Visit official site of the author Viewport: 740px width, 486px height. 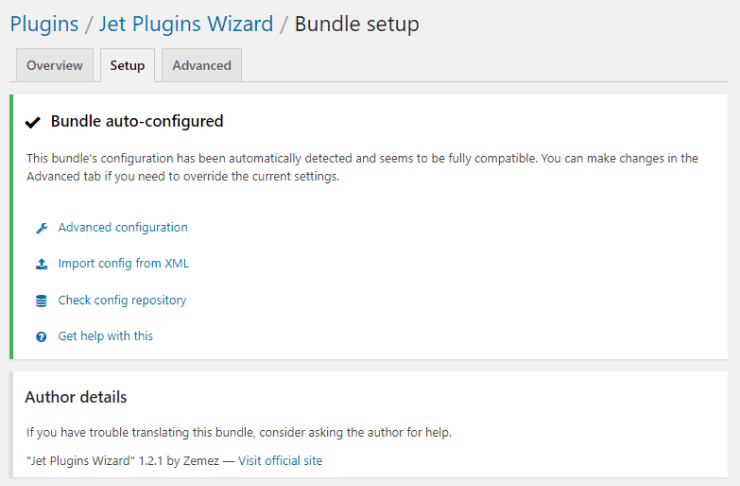click(280, 461)
